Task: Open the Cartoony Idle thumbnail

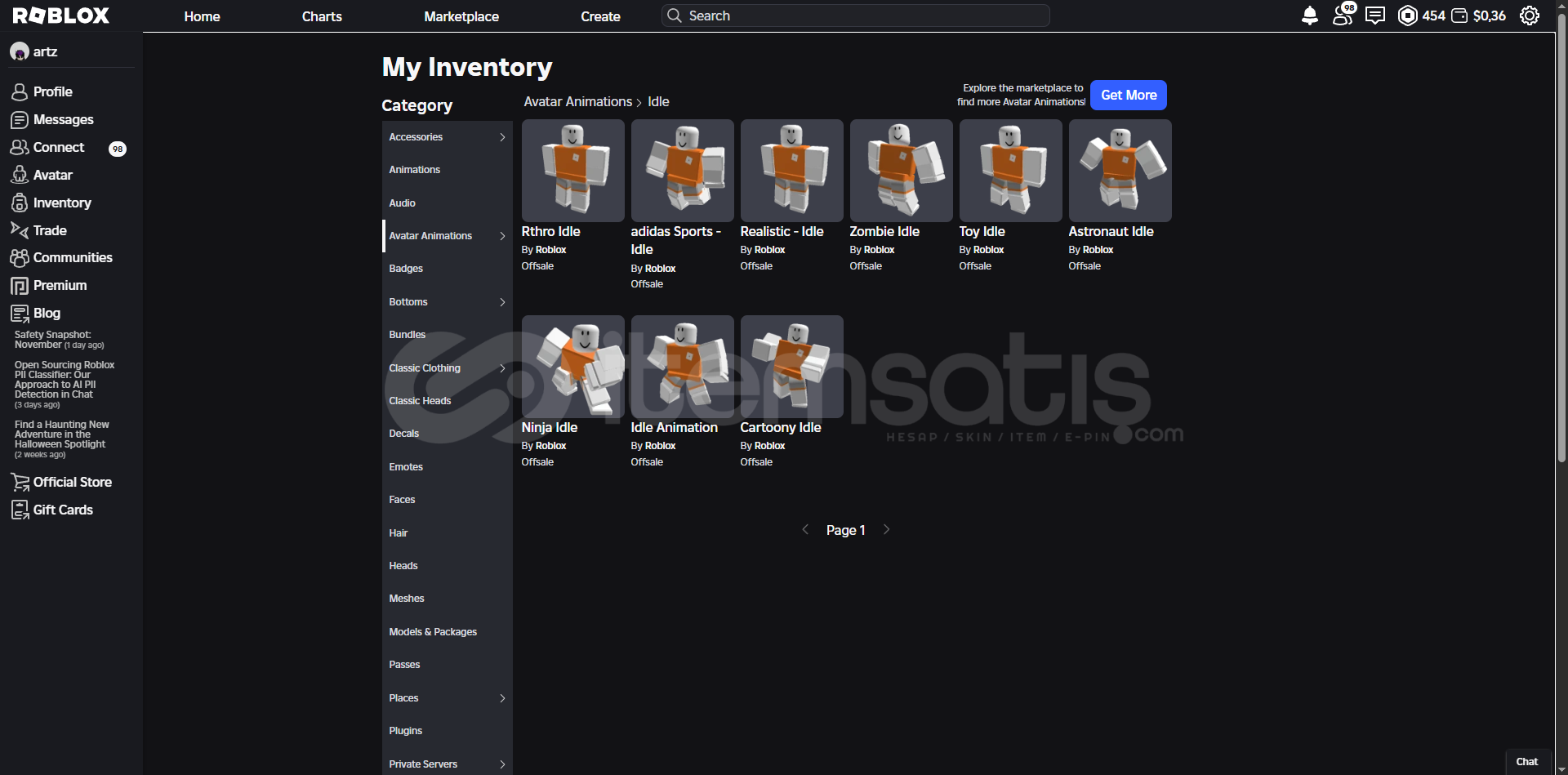Action: (x=791, y=367)
